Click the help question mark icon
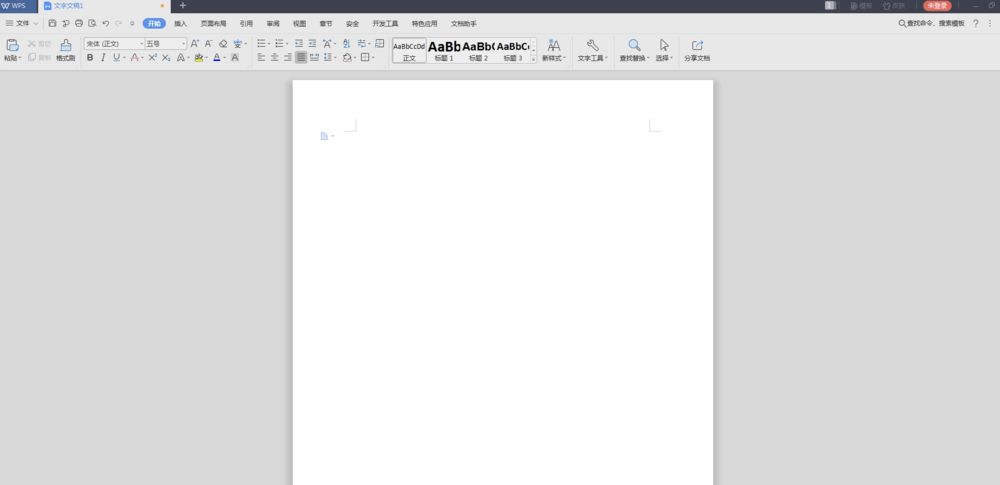Screen dimensions: 1000x485 pyautogui.click(x=975, y=24)
